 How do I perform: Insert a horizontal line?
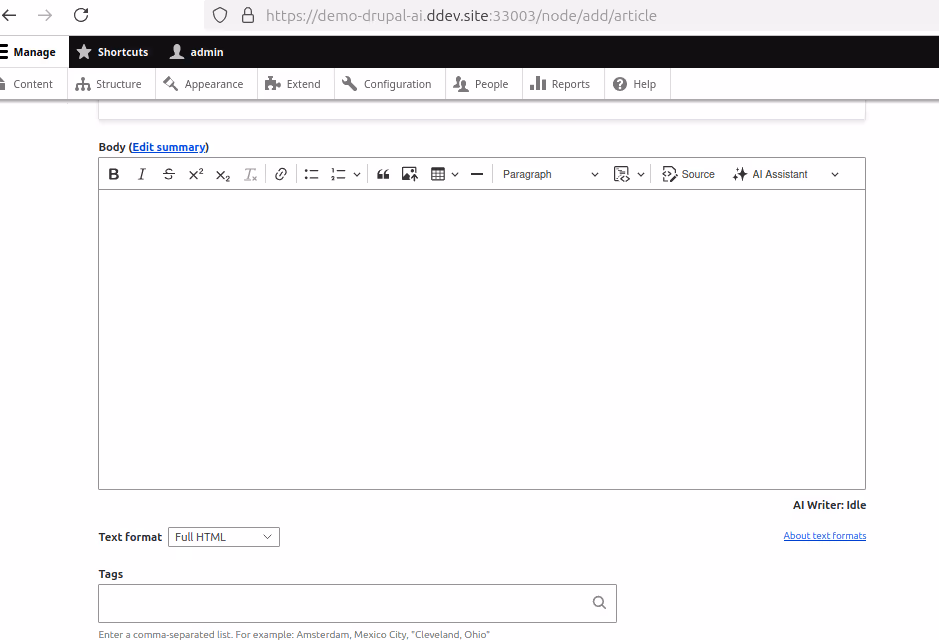coord(477,174)
